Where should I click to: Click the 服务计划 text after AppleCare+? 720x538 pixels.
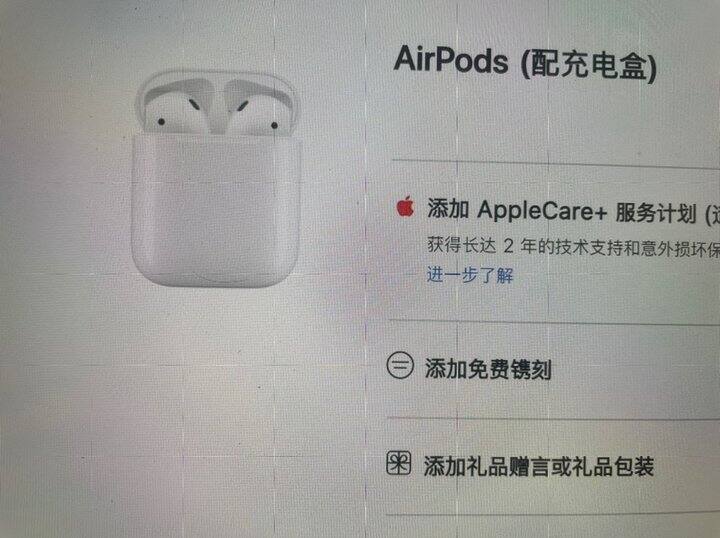point(656,213)
